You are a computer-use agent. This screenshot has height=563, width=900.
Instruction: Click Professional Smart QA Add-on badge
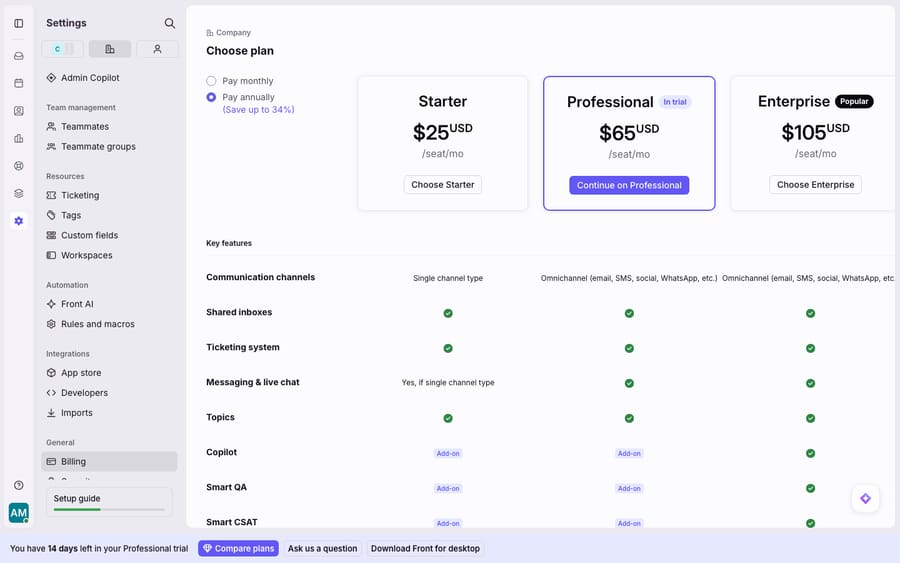(629, 488)
